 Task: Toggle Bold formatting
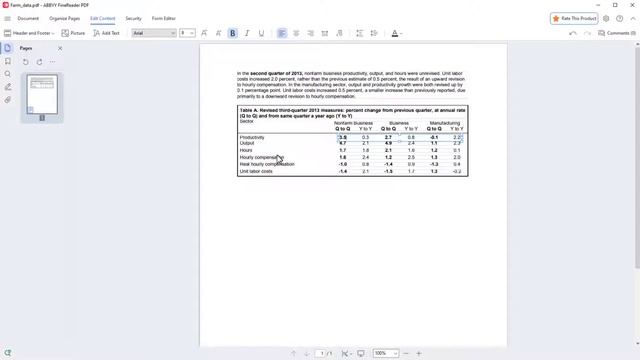[x=233, y=33]
